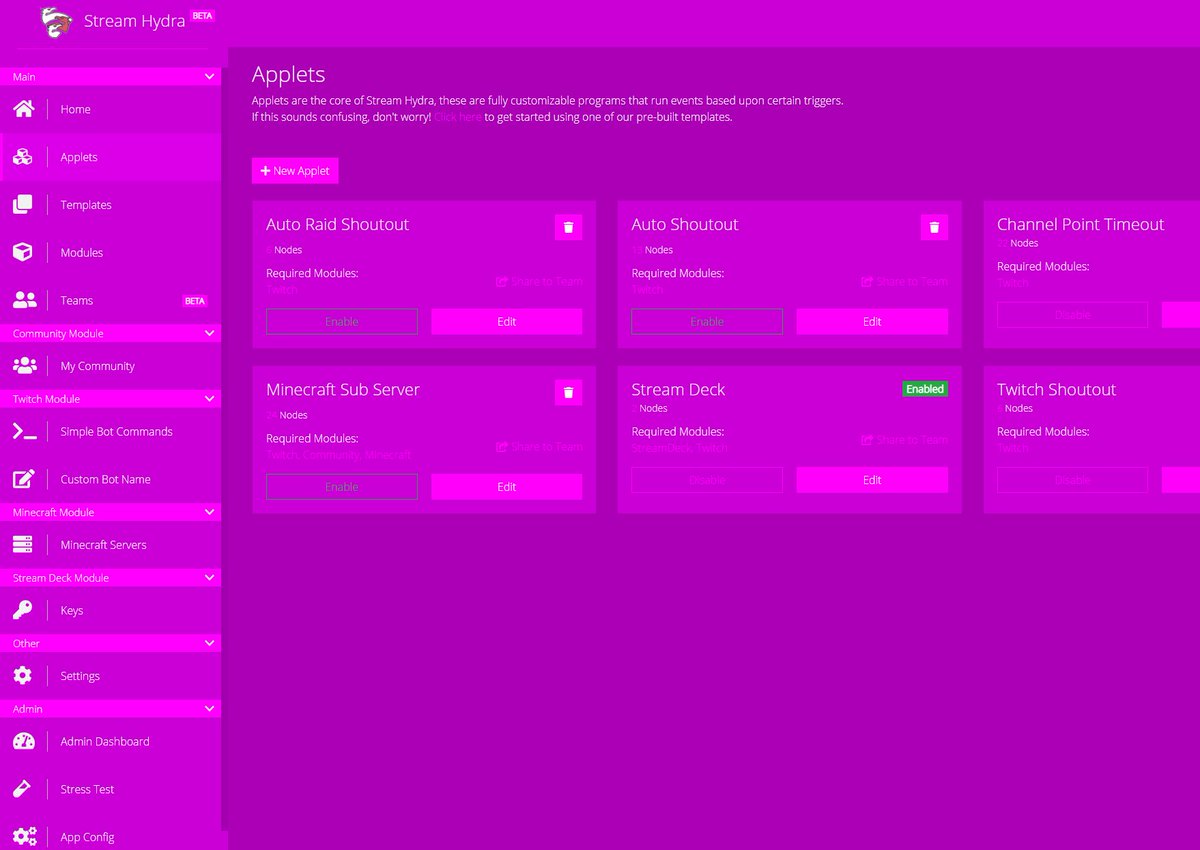The width and height of the screenshot is (1200, 850).
Task: Click the 'Applets' page heading
Action: (289, 75)
